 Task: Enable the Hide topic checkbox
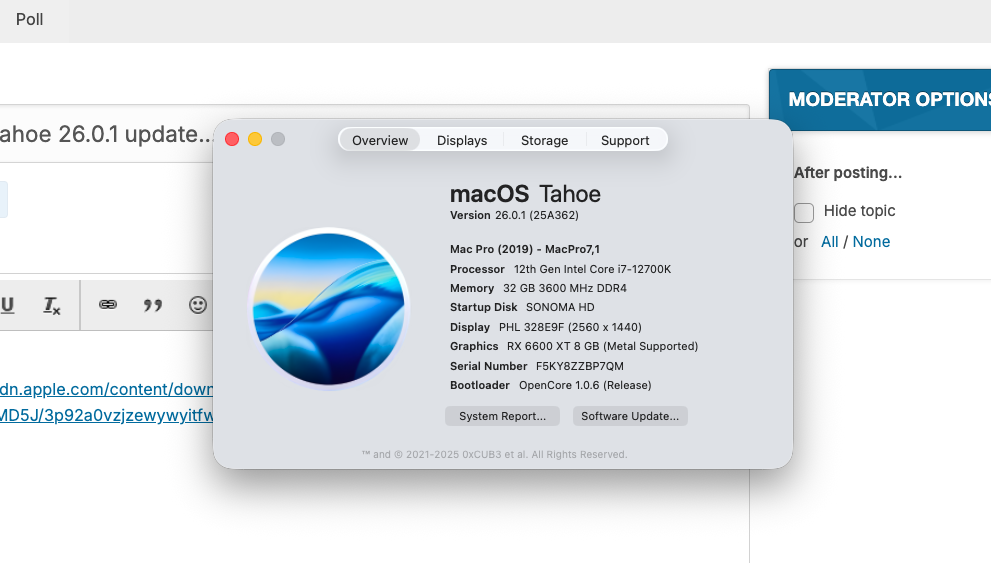point(804,212)
